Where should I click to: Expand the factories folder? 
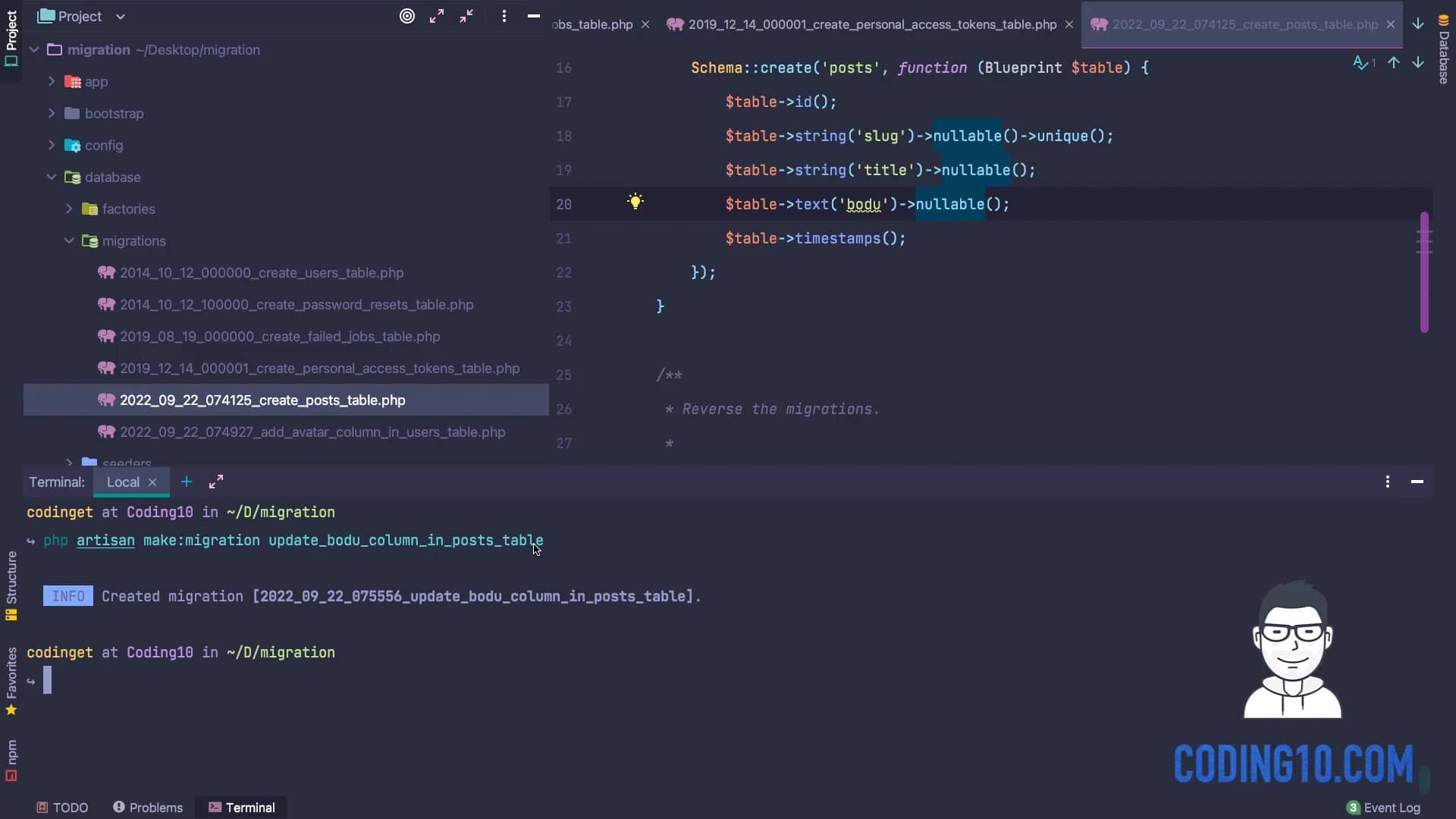coord(69,209)
